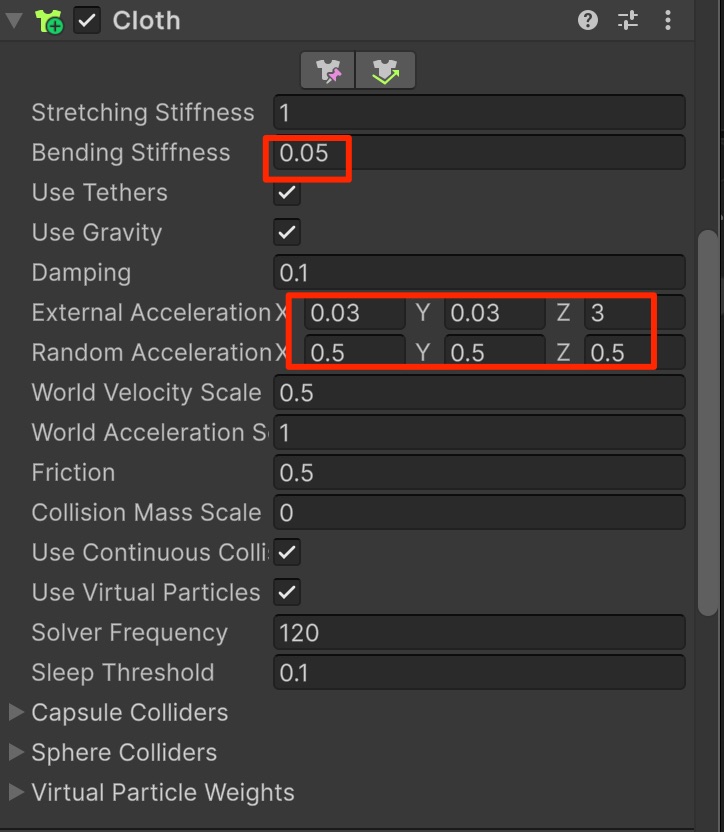Activate the Edit cloth constraints tool

click(328, 71)
